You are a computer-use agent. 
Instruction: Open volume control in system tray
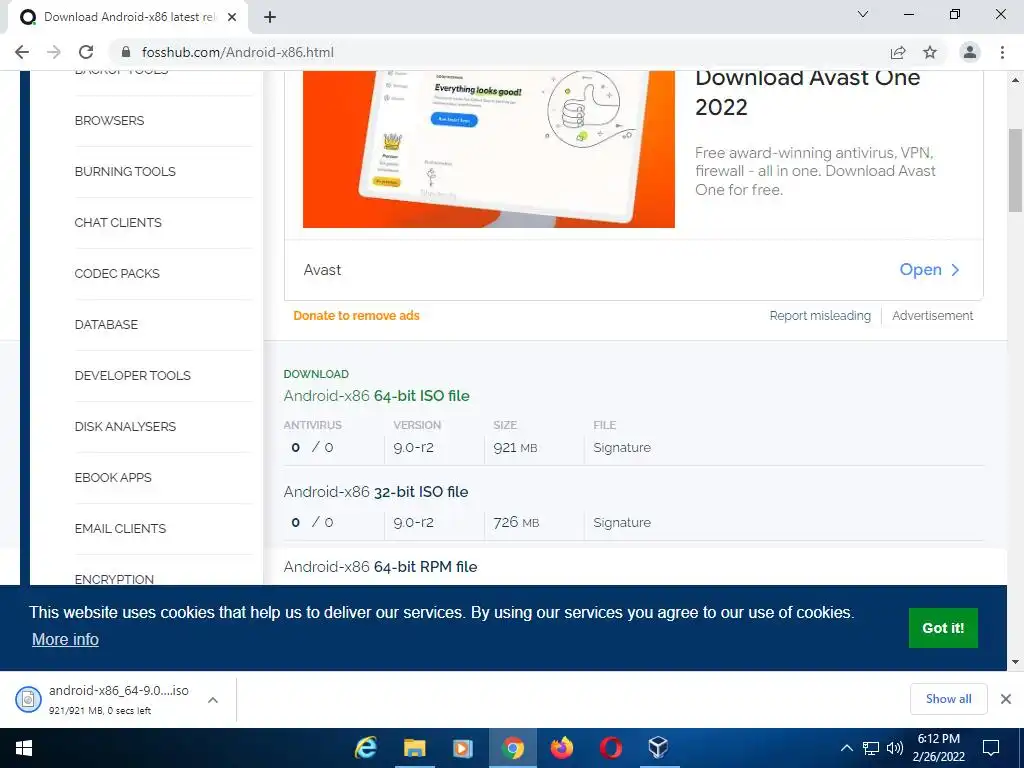click(x=895, y=748)
